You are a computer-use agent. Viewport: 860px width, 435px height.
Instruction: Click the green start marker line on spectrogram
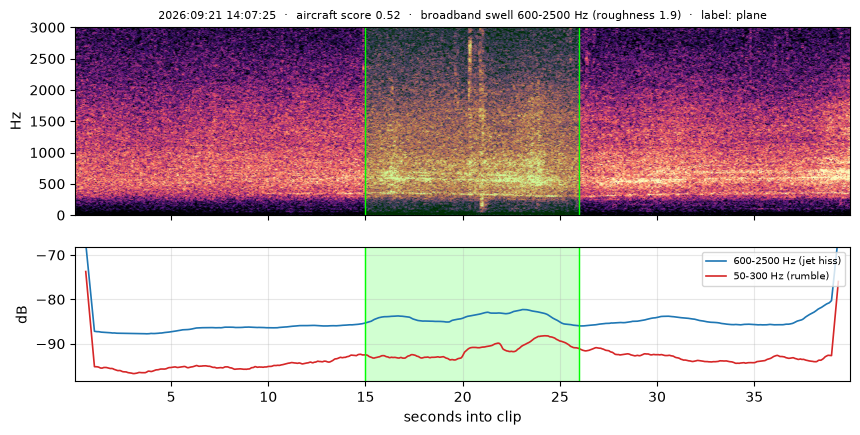click(365, 121)
